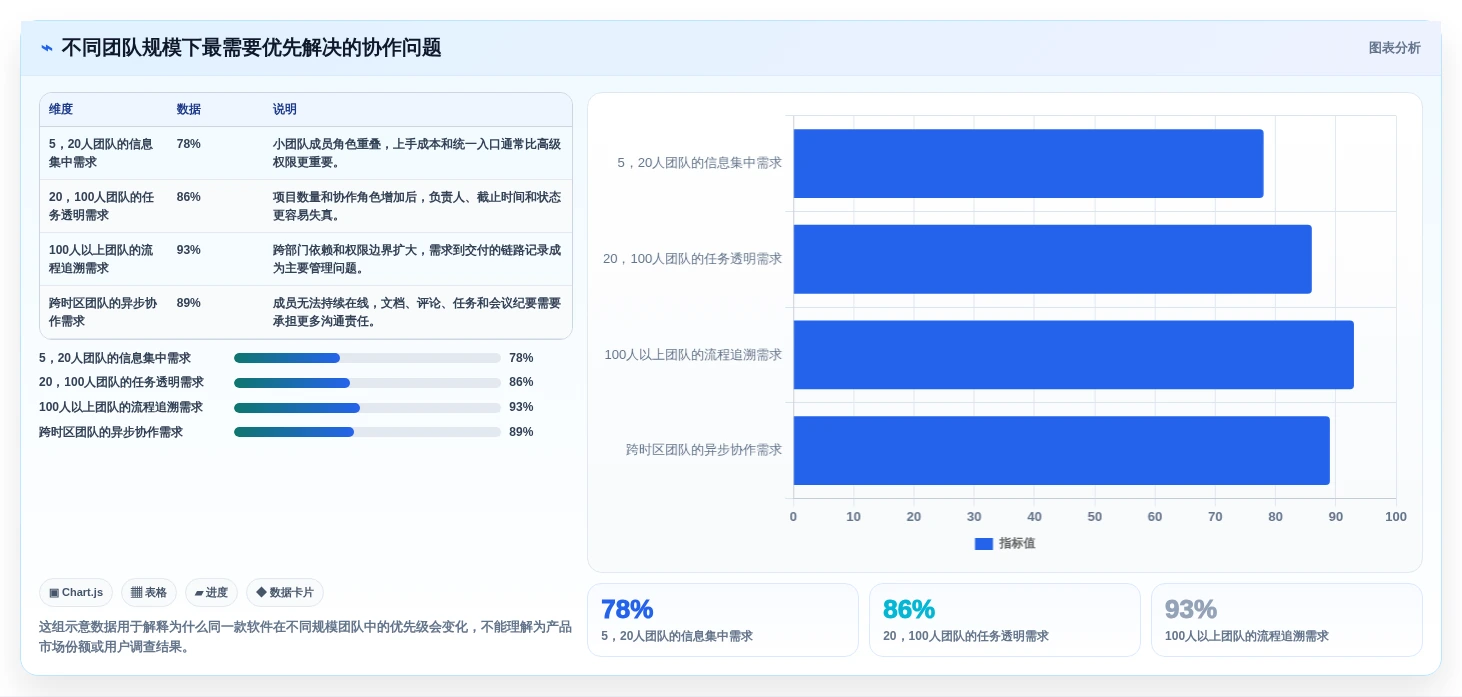1462x697 pixels.
Task: Click the 进度 tag chip
Action: 211,592
